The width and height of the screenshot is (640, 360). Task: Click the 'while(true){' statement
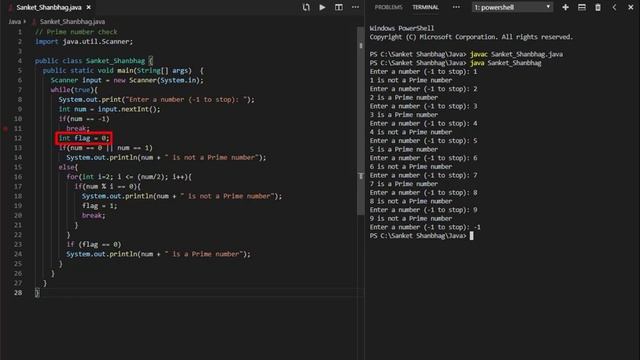(74, 90)
